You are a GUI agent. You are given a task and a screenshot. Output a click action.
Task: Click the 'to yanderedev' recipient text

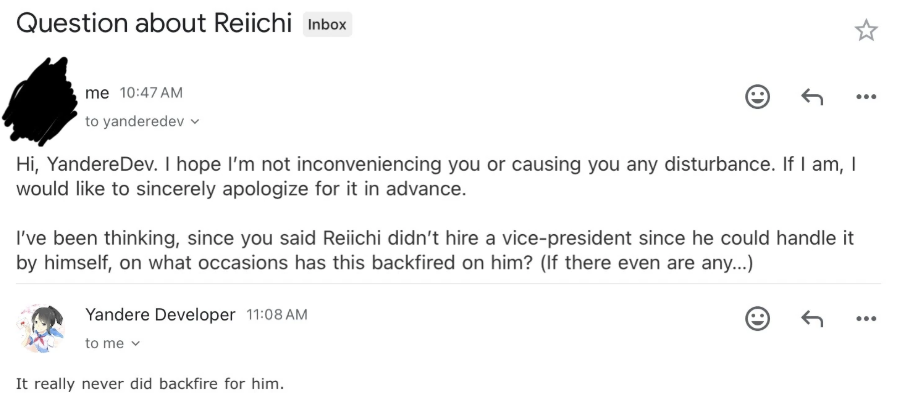134,122
